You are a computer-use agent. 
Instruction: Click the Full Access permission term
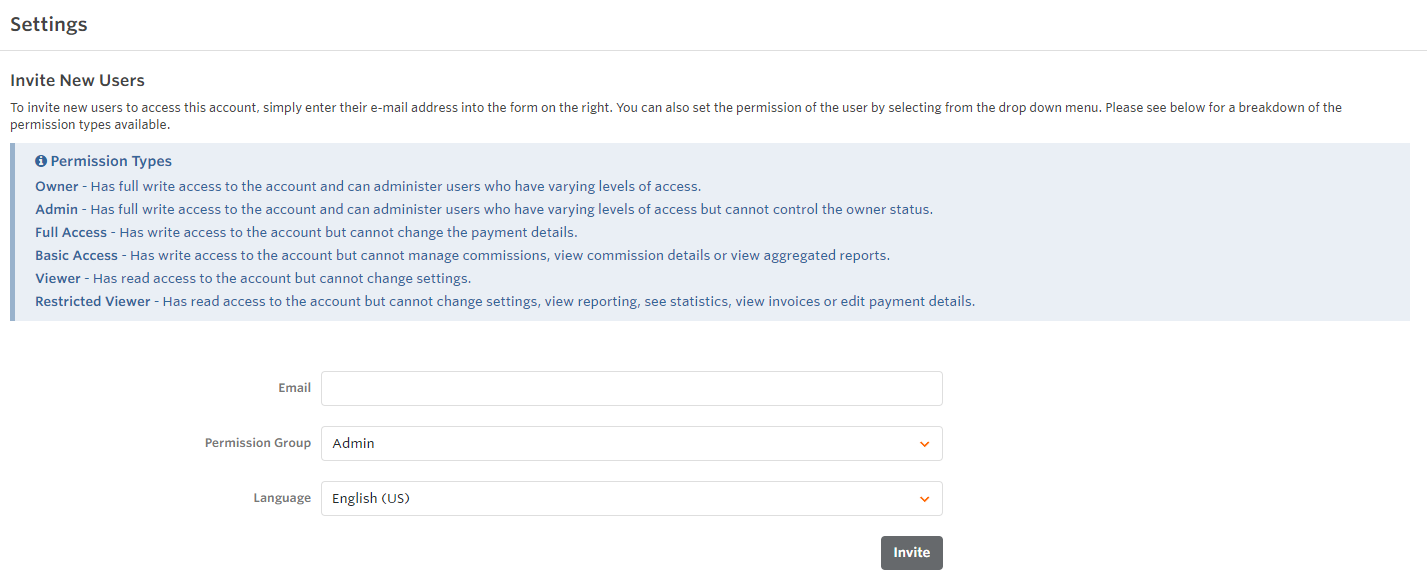71,232
